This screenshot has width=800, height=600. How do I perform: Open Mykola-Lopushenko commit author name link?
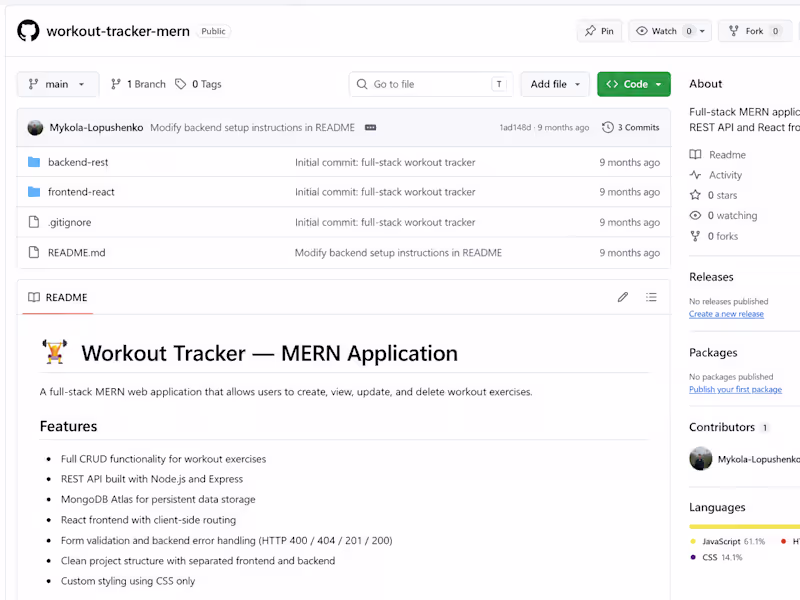(x=96, y=128)
